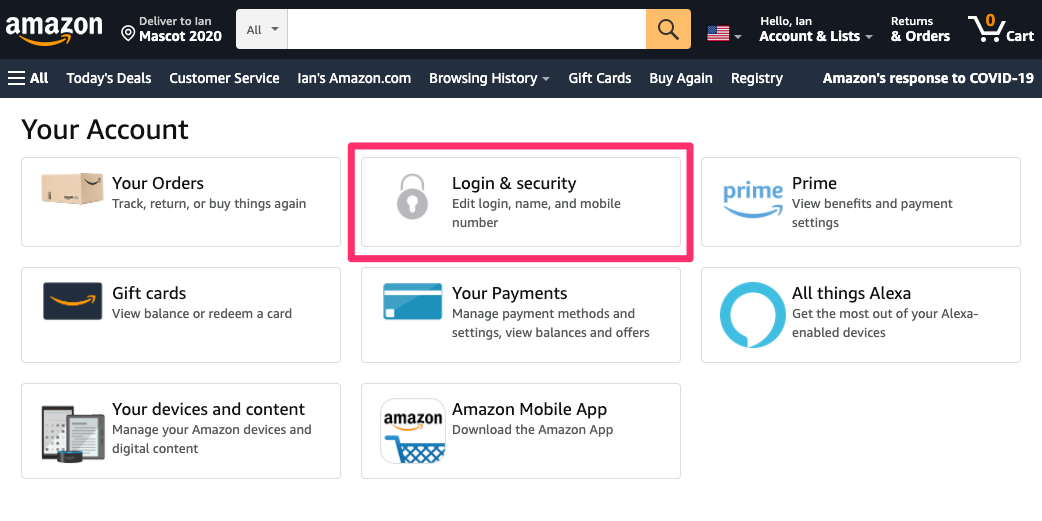Open Amazon's response to COVID-19 link
Screen dimensions: 1042x521
click(x=928, y=78)
